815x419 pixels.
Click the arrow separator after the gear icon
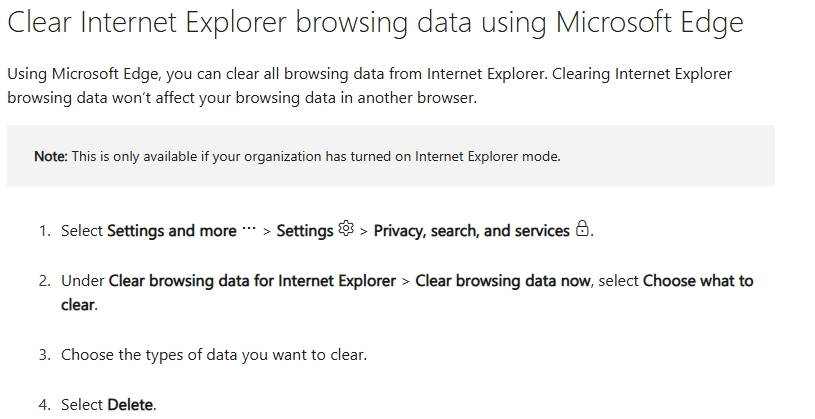(x=364, y=231)
